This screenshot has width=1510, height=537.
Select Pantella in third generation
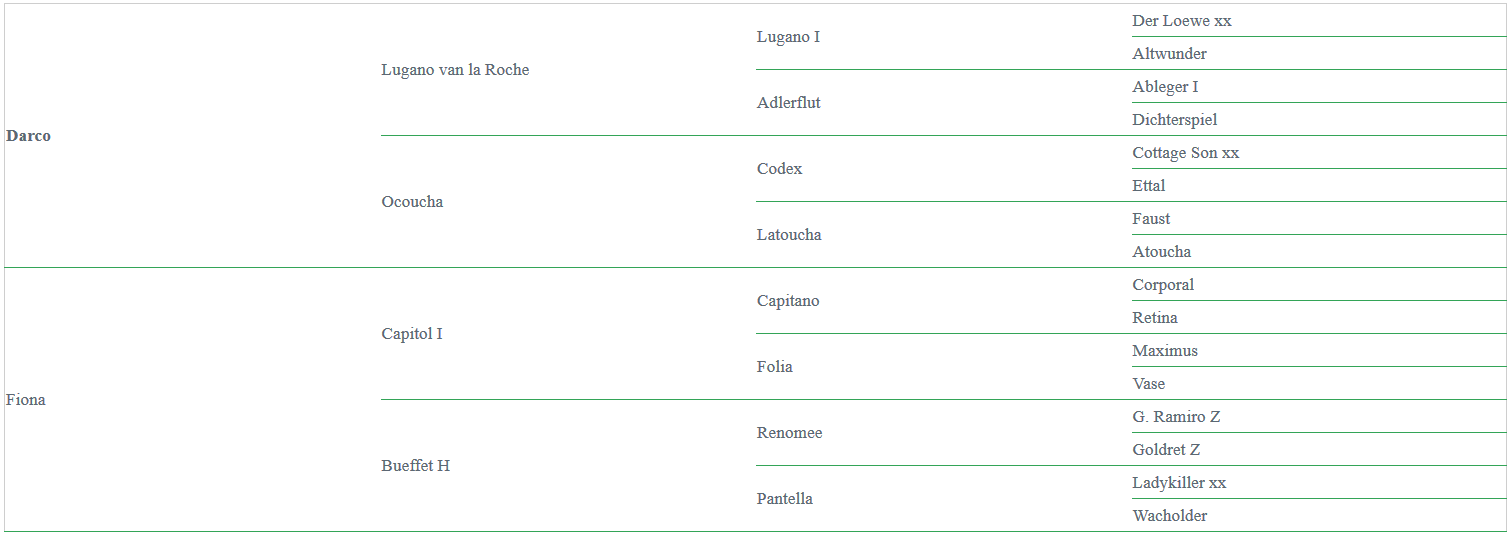tap(785, 499)
